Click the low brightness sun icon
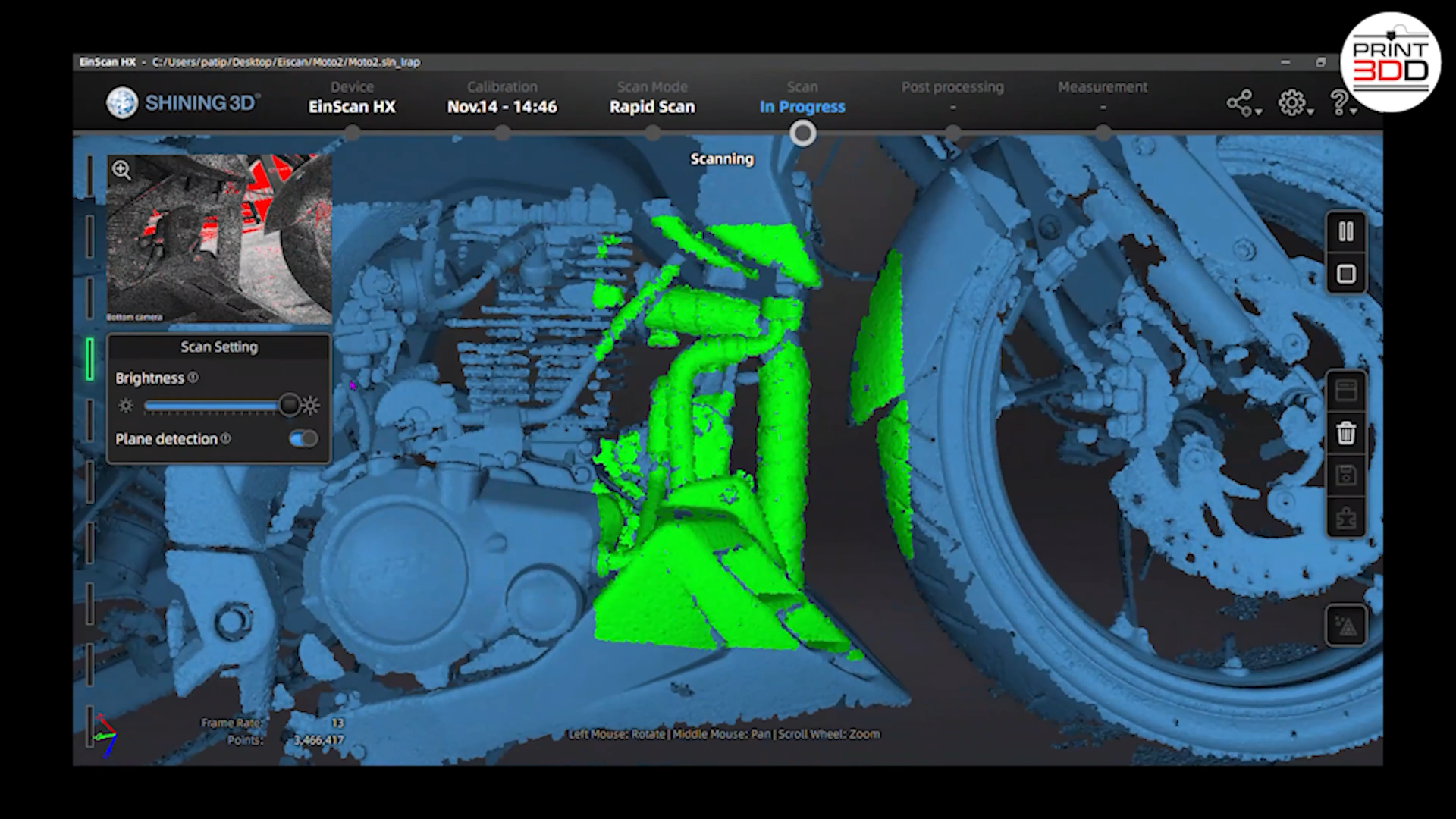 pos(126,406)
